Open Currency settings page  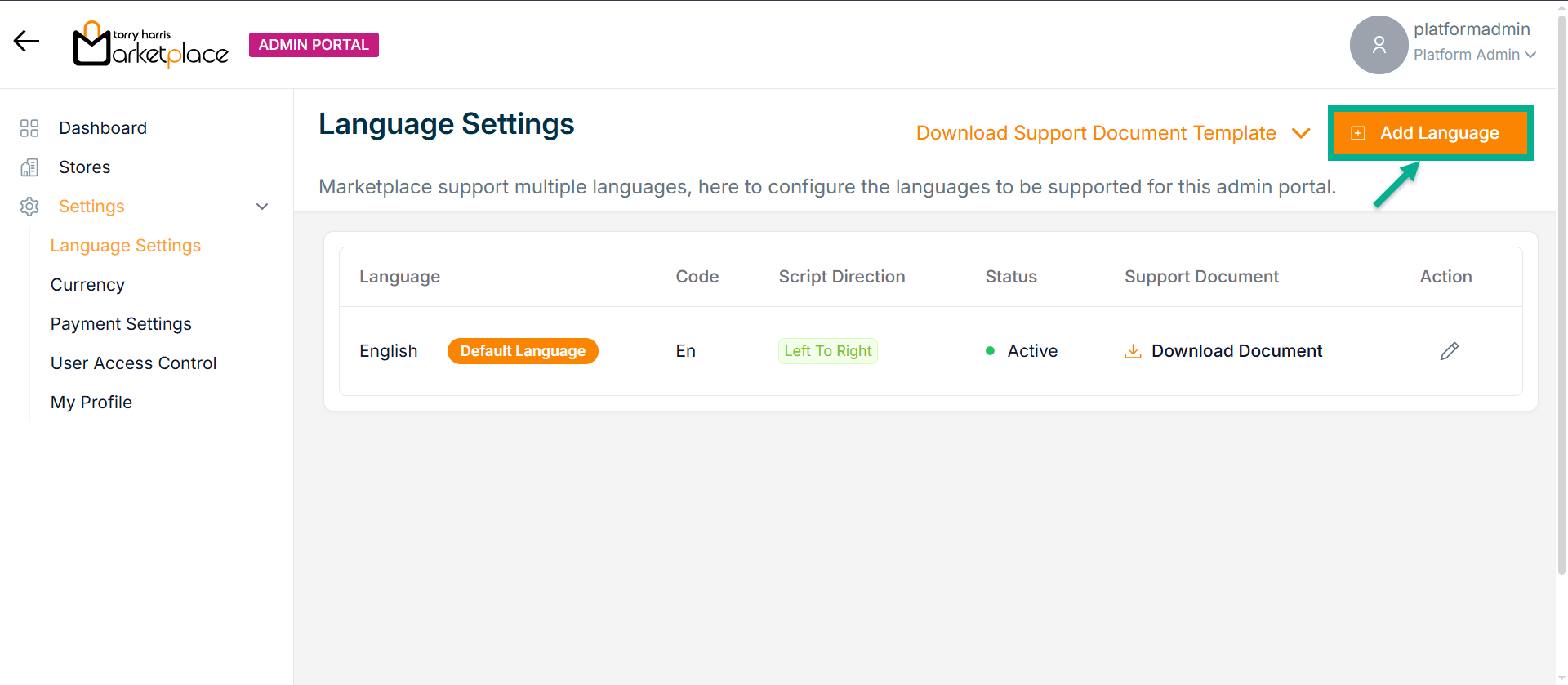87,285
